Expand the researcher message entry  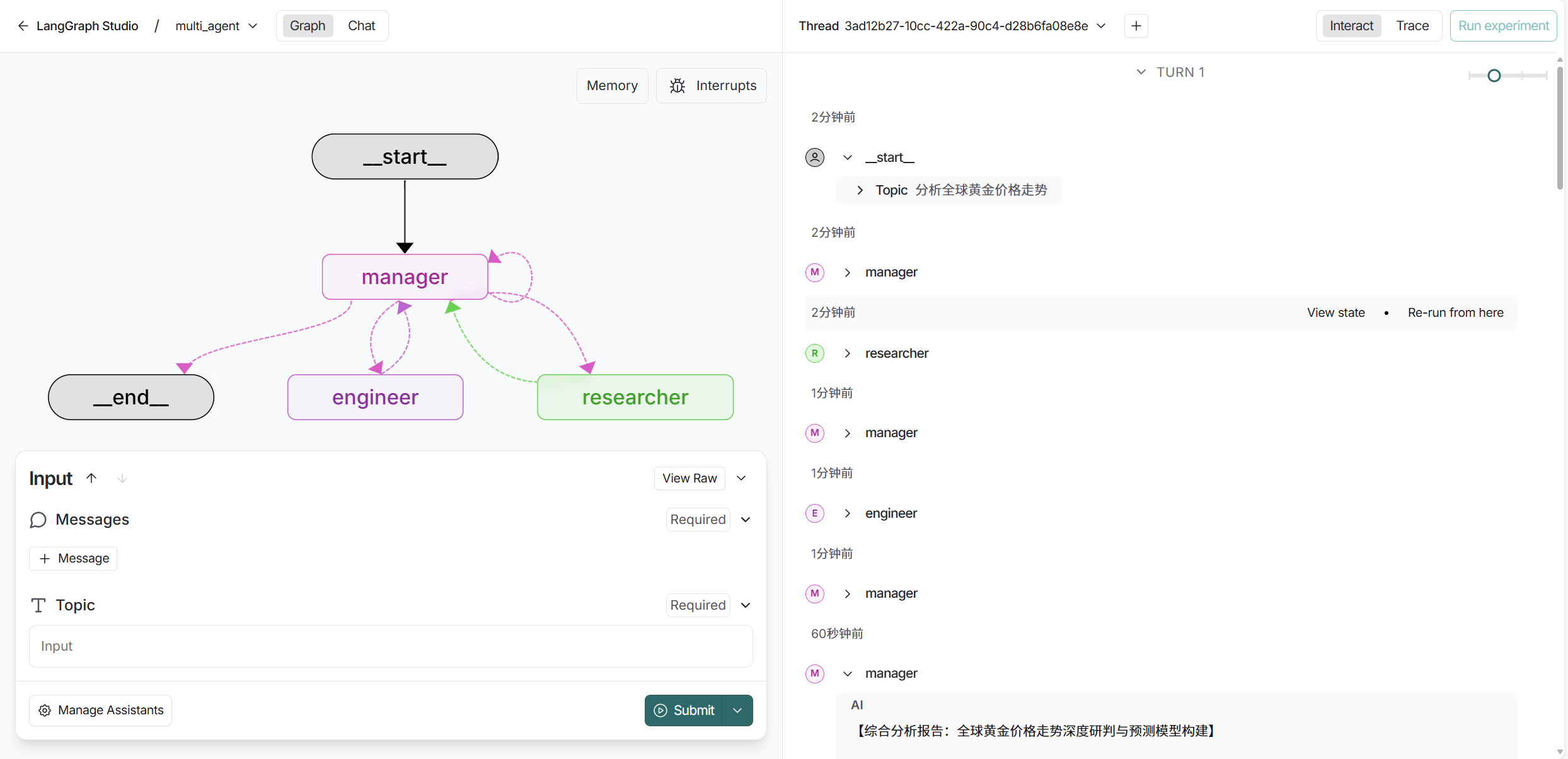(847, 353)
